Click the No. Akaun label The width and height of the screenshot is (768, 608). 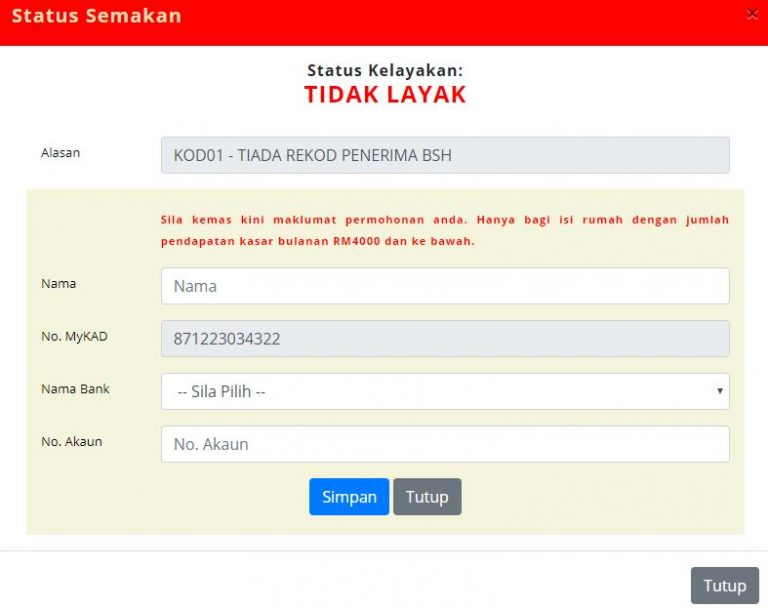coord(72,441)
